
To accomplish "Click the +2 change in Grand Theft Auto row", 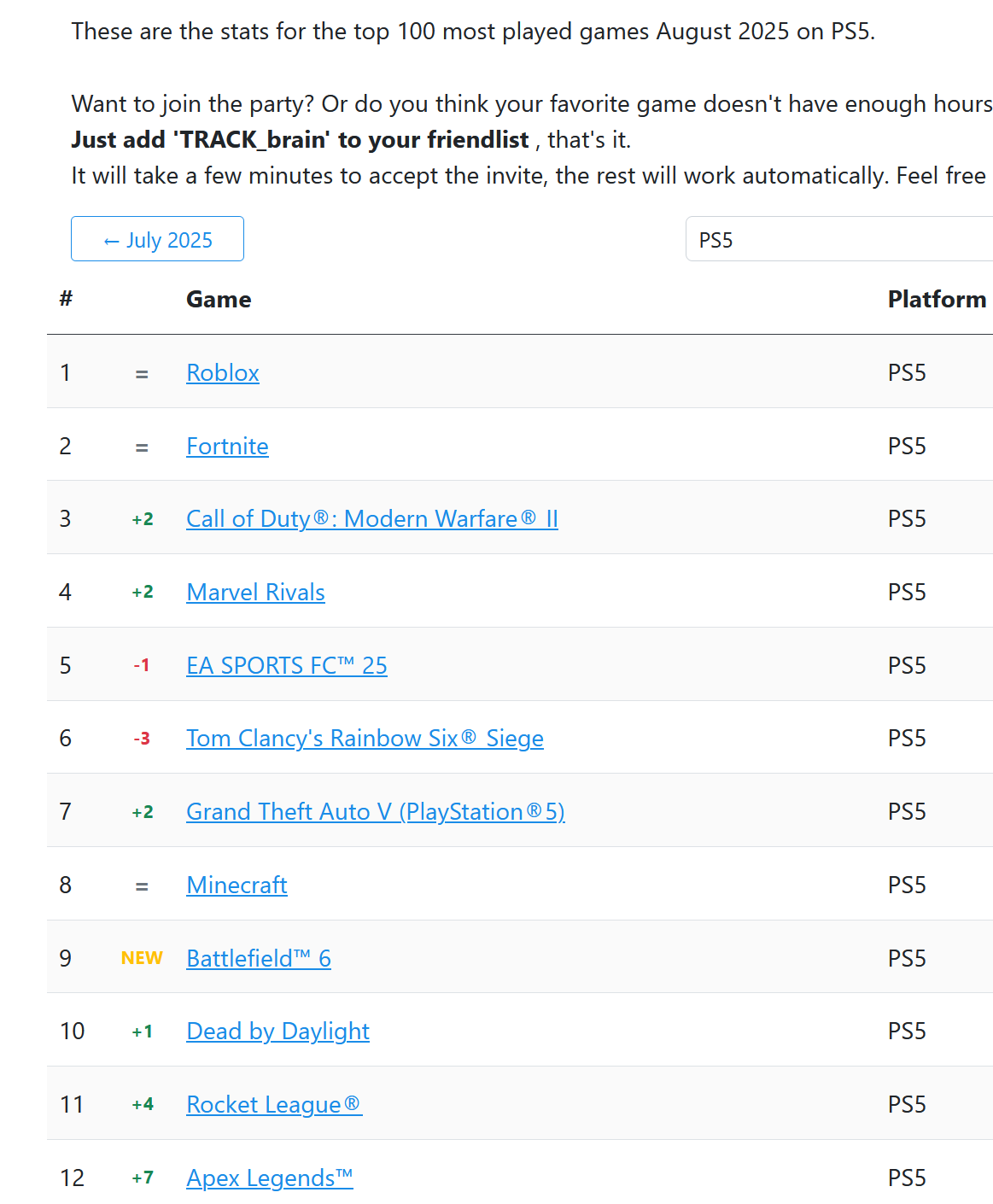I will [x=143, y=812].
